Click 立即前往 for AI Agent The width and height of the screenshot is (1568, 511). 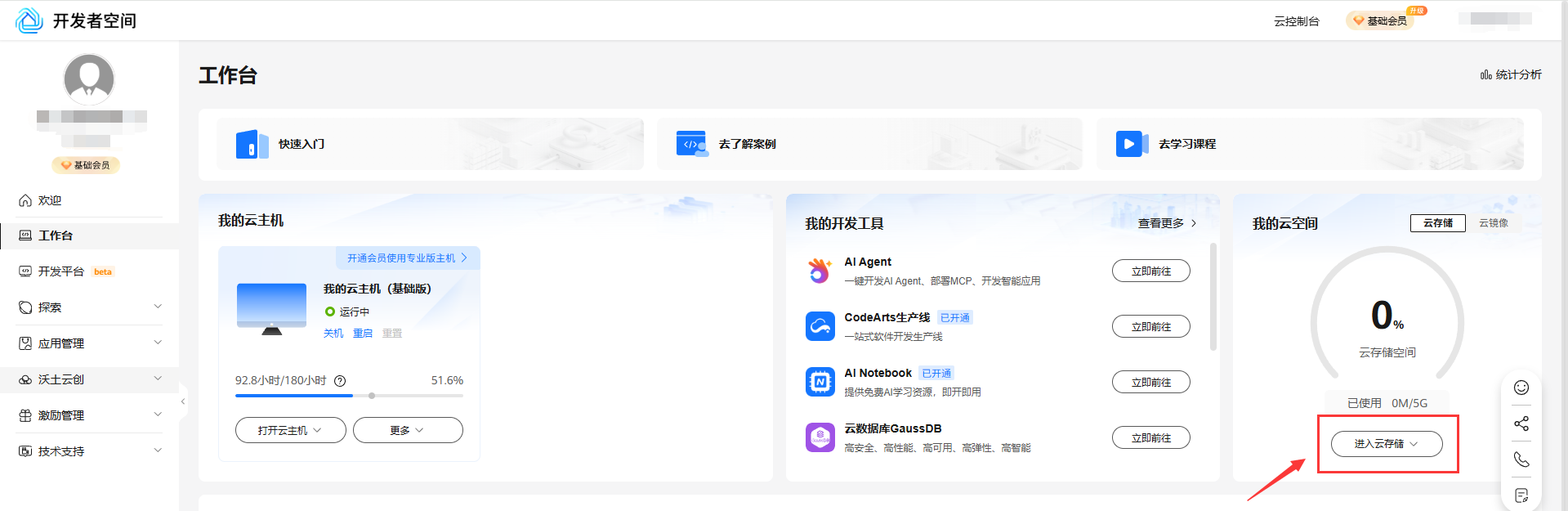pos(1150,271)
